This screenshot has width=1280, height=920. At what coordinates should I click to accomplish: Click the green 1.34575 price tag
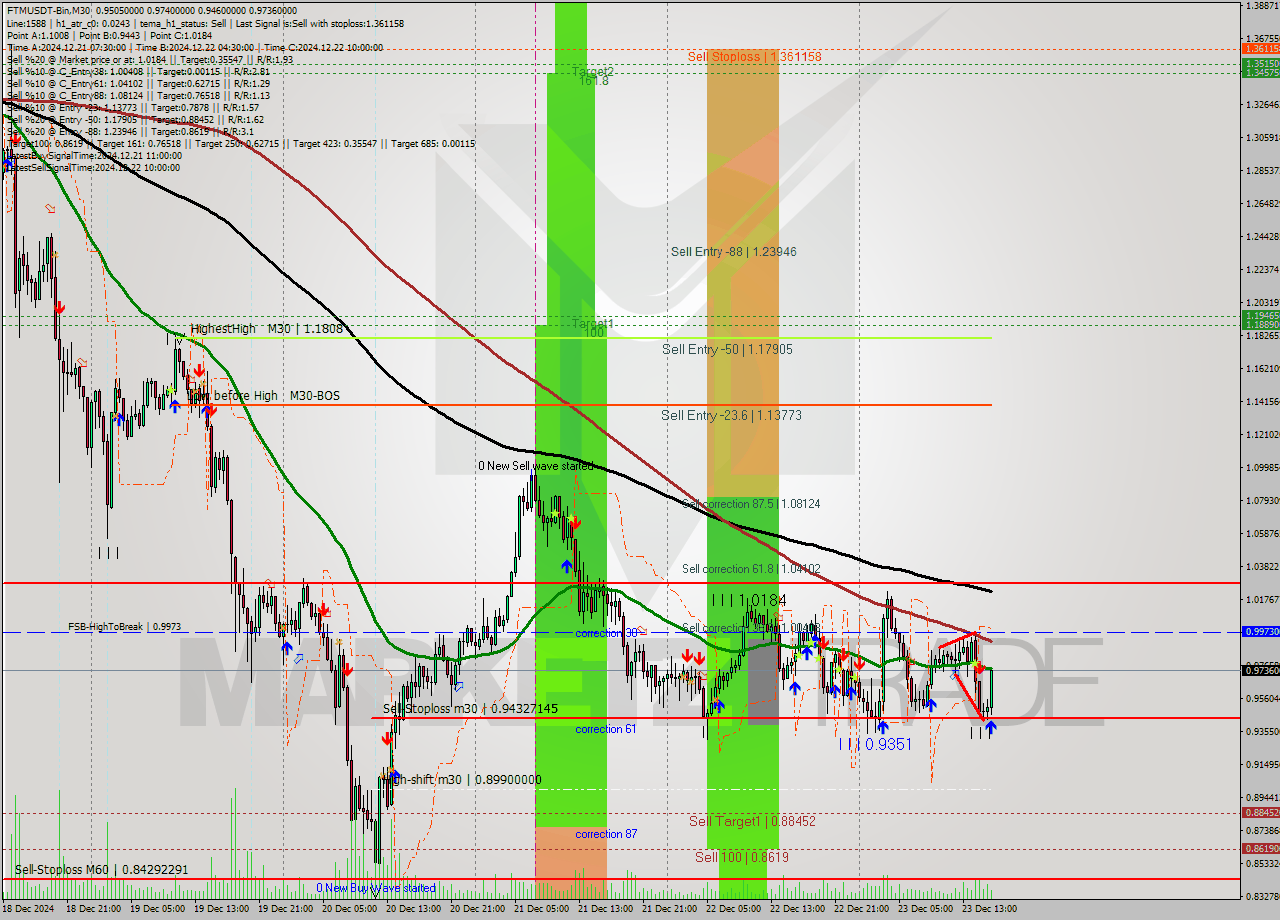pyautogui.click(x=1259, y=72)
